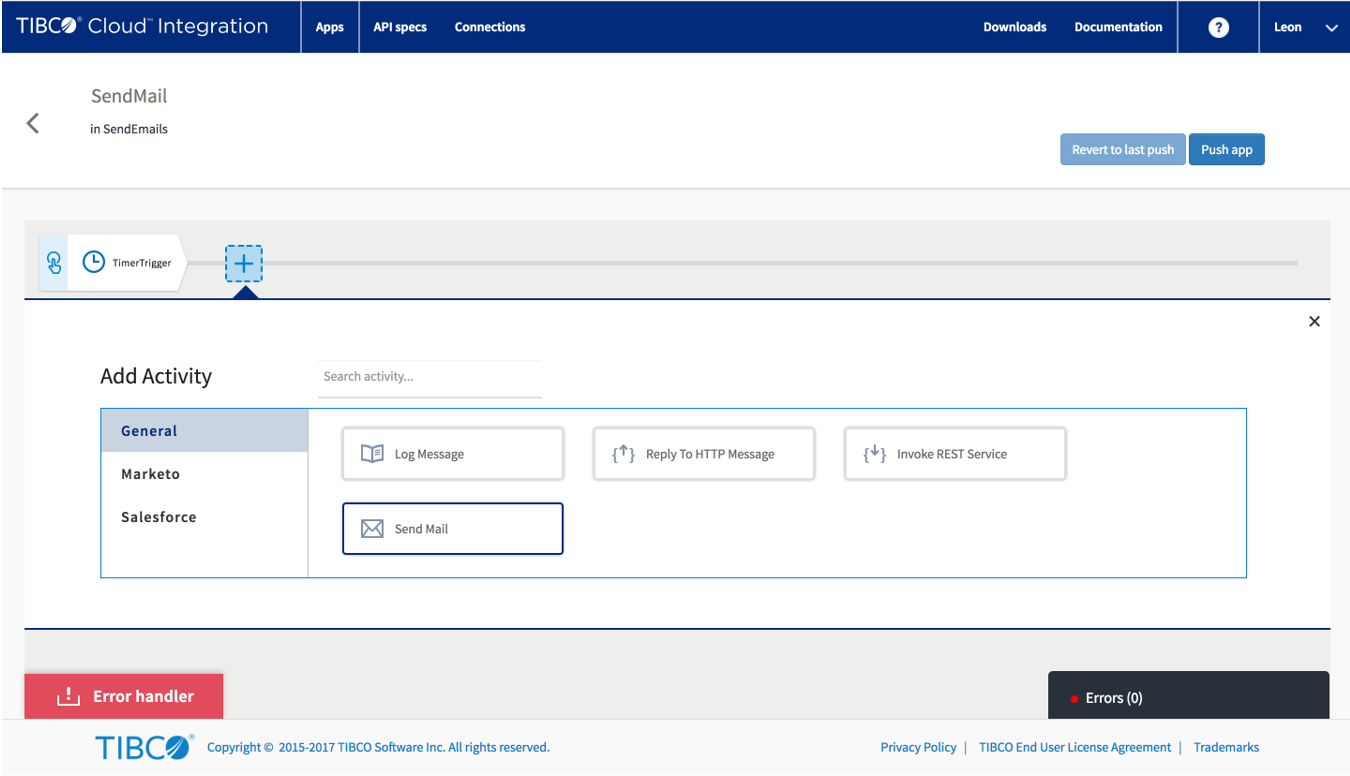
Task: Open the API specs menu
Action: point(400,27)
